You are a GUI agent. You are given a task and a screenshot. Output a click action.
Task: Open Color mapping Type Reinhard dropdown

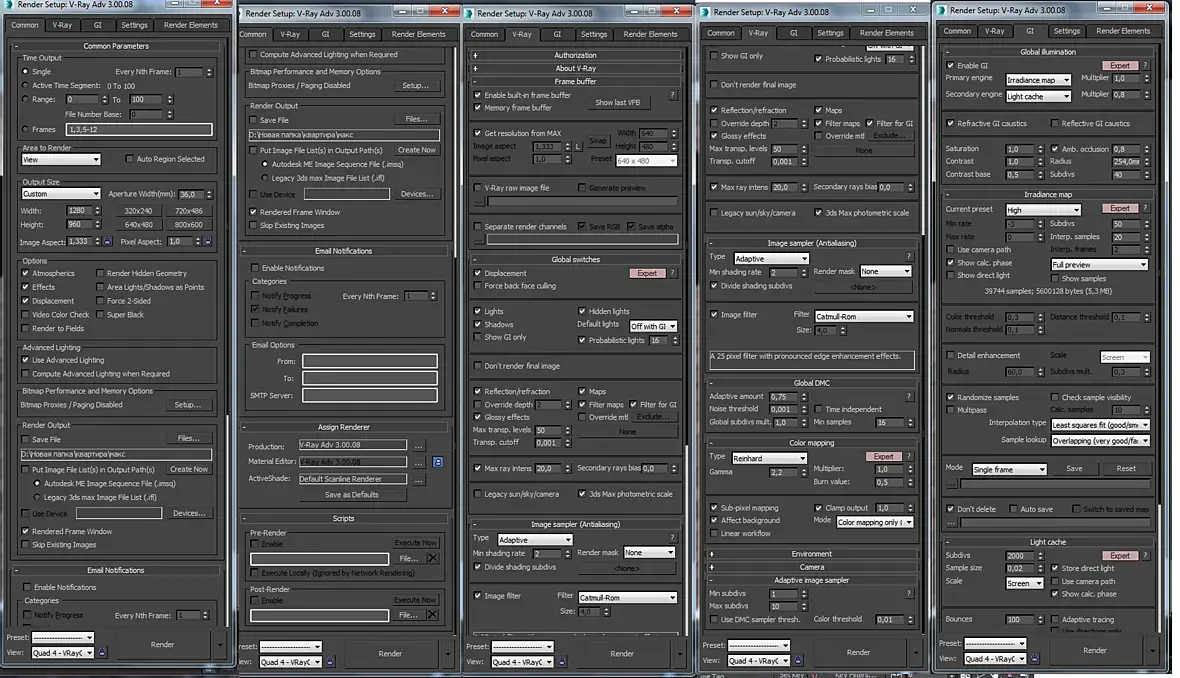[769, 458]
